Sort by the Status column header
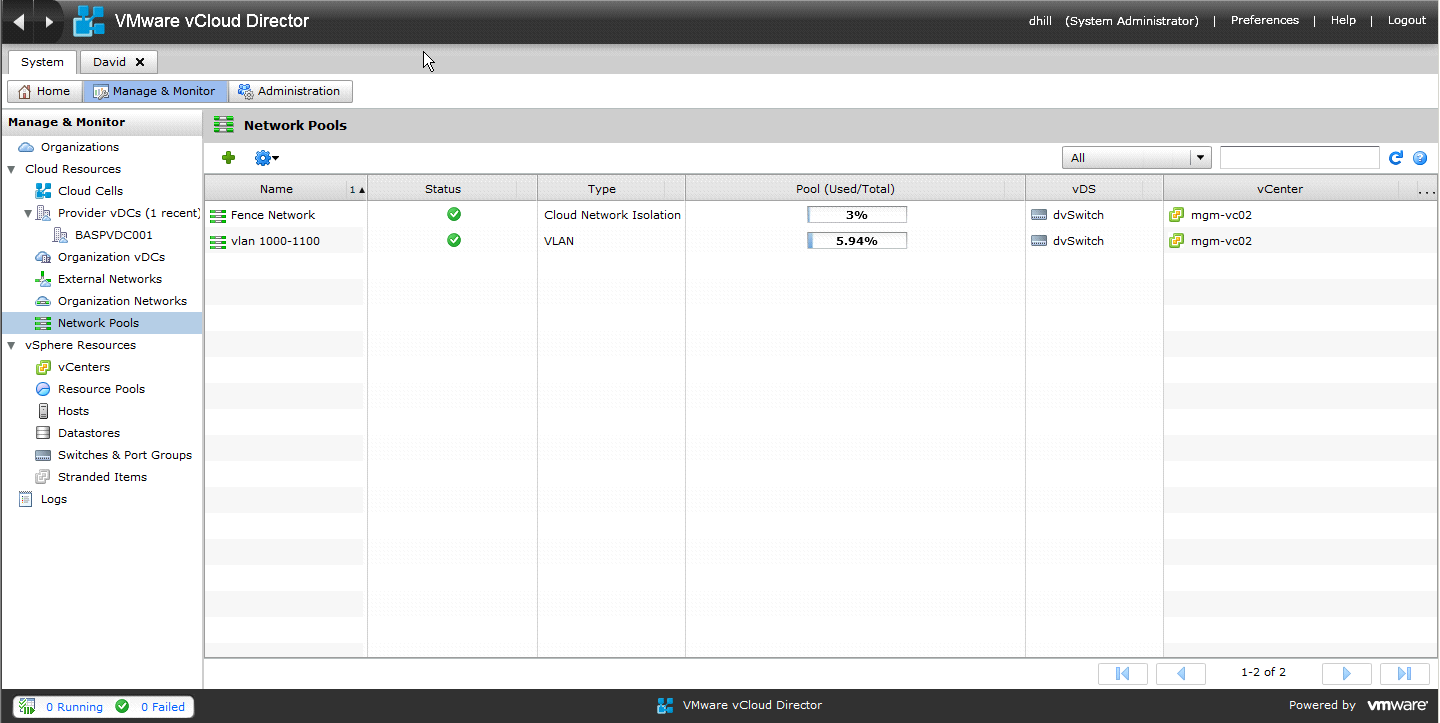 click(x=452, y=189)
